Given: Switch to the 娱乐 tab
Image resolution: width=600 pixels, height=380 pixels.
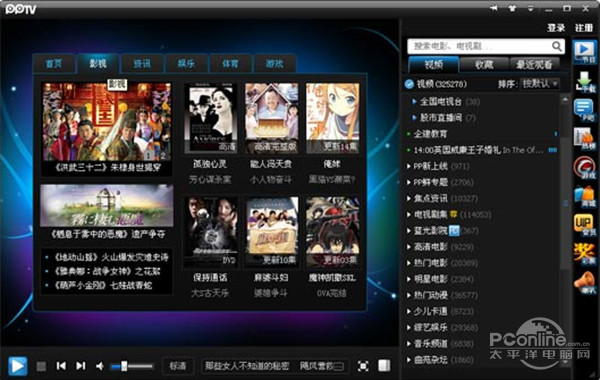Looking at the screenshot, I should click(186, 64).
